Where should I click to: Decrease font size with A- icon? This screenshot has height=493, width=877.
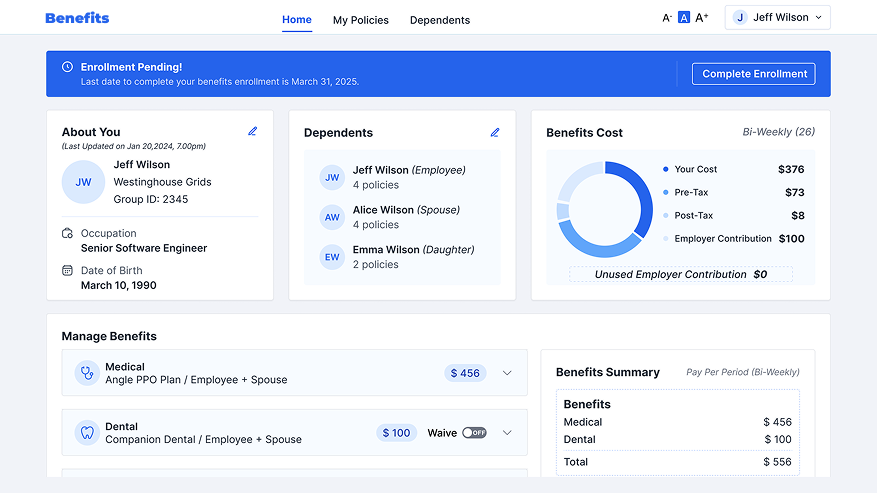[667, 18]
